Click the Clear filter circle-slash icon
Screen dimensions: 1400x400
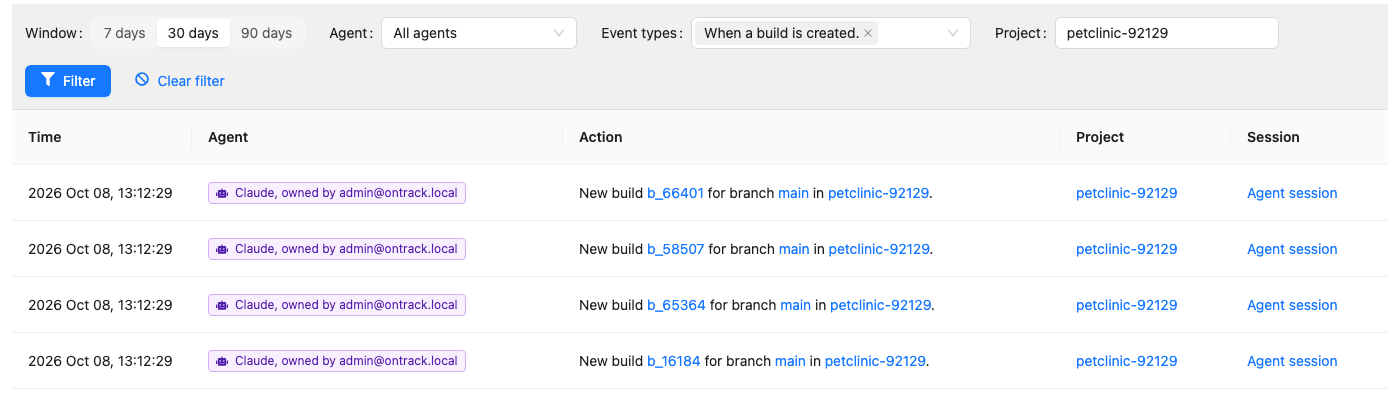pyautogui.click(x=142, y=80)
